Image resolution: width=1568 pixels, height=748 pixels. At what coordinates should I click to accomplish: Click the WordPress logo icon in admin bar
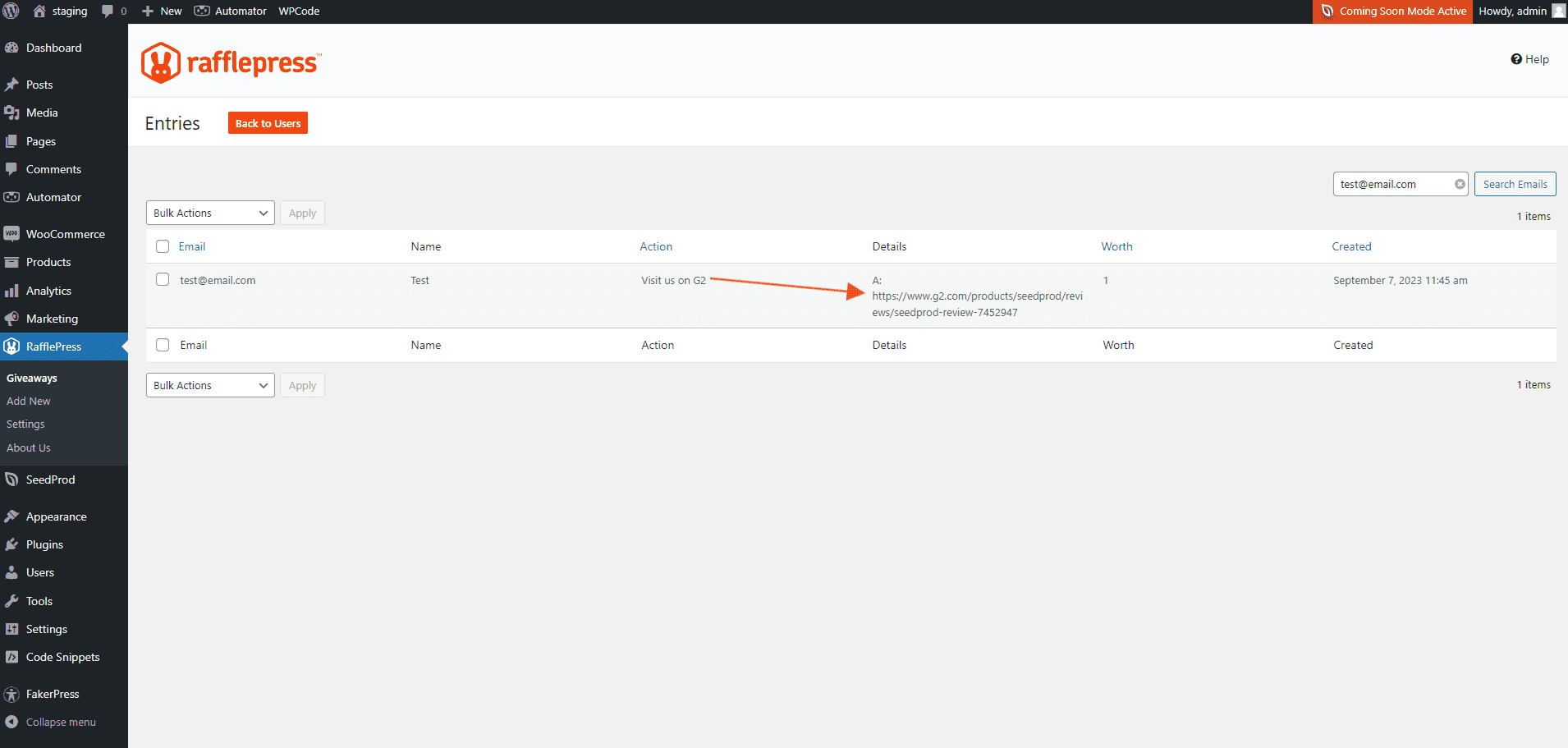pyautogui.click(x=11, y=11)
